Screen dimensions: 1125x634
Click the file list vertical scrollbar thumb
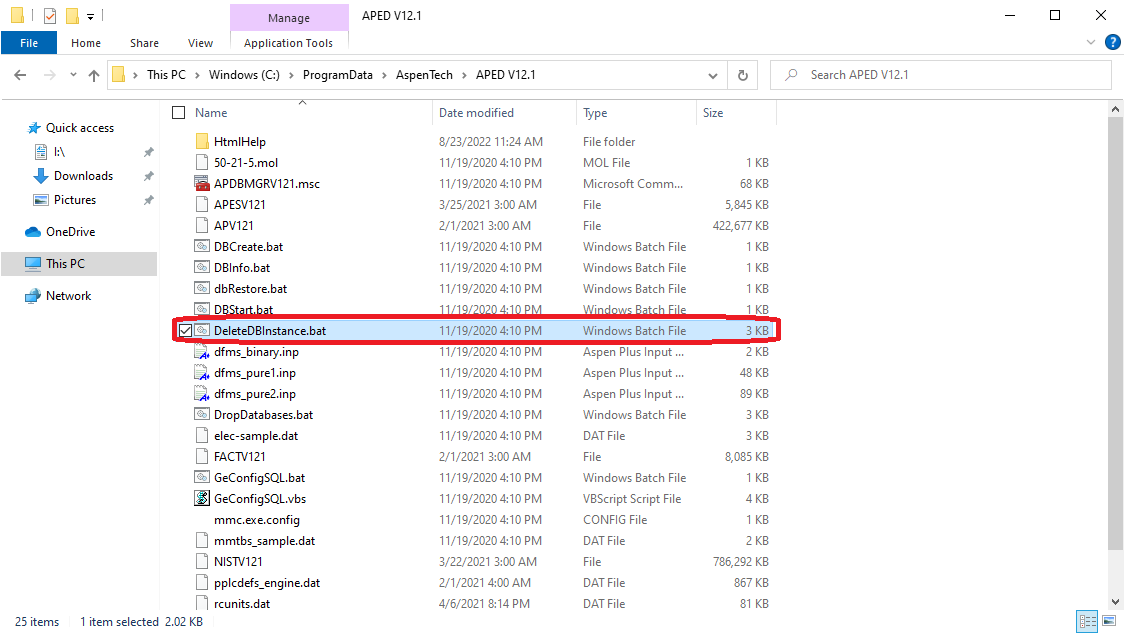click(1115, 333)
